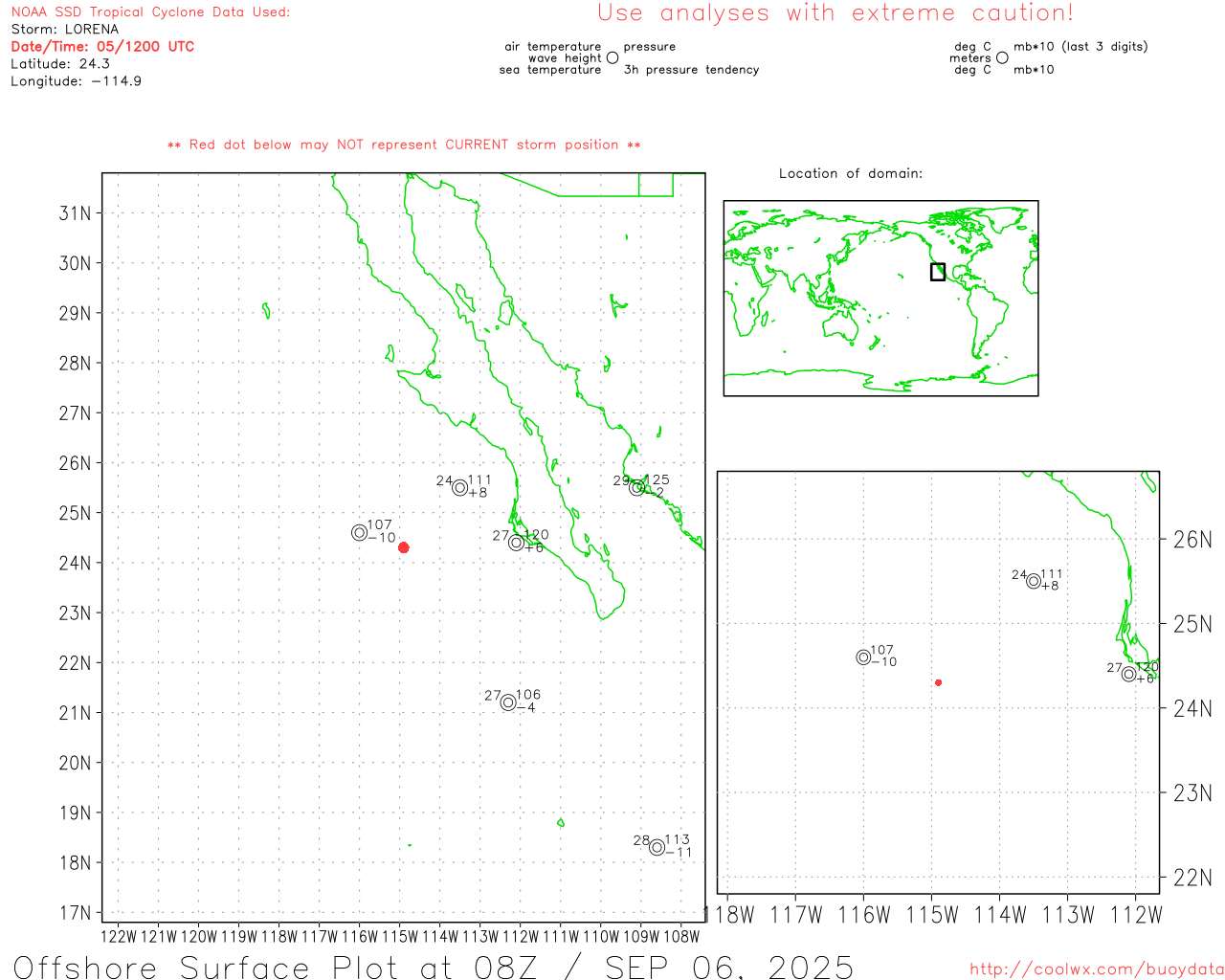Viewport: 1225px width, 980px height.
Task: Click the black domain box on the world map
Action: pyautogui.click(x=938, y=272)
